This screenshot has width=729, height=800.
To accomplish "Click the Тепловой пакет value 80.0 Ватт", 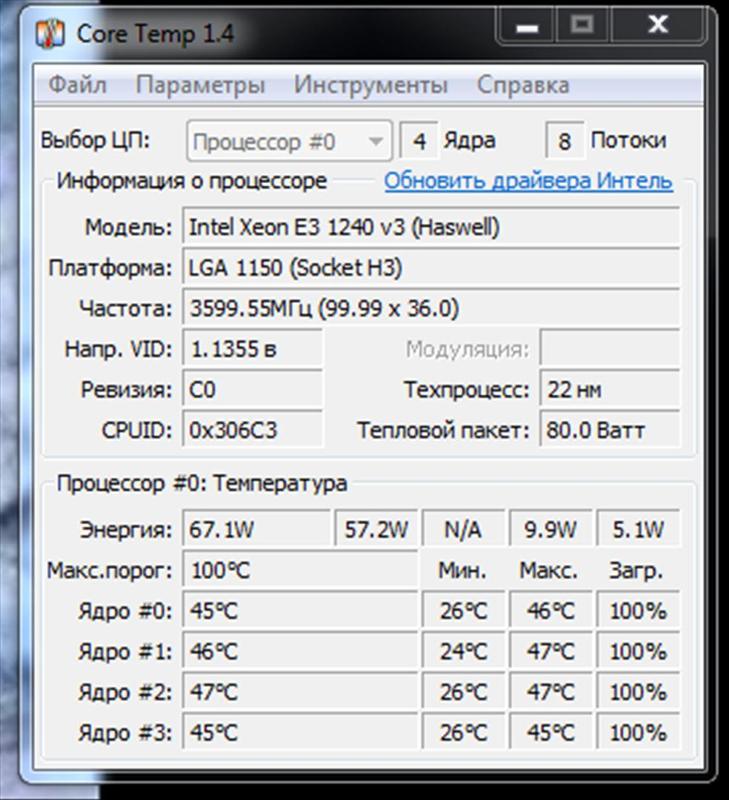I will point(610,430).
